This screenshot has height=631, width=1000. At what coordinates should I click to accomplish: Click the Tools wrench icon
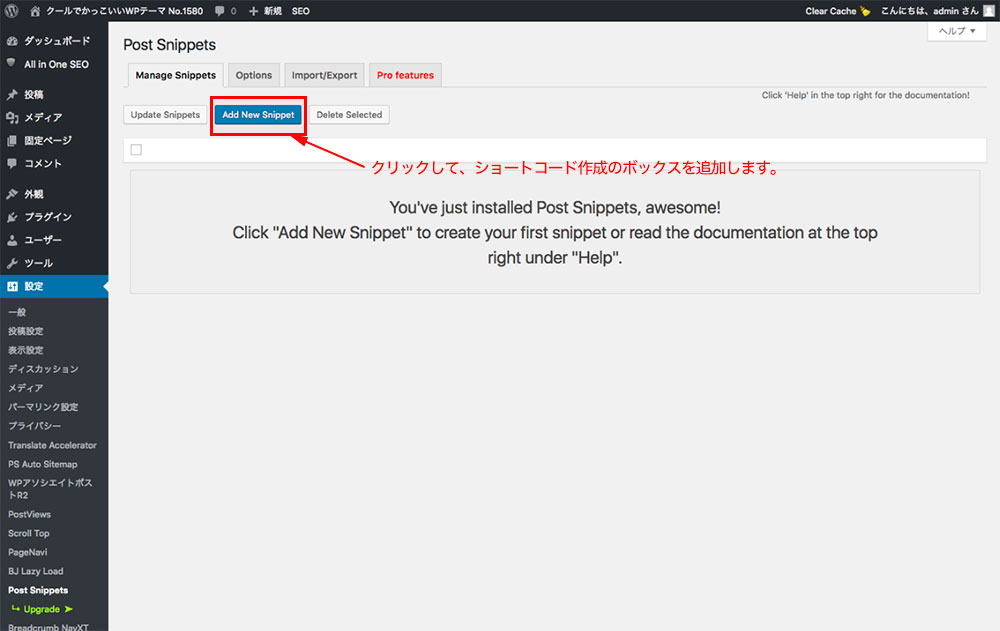click(12, 263)
